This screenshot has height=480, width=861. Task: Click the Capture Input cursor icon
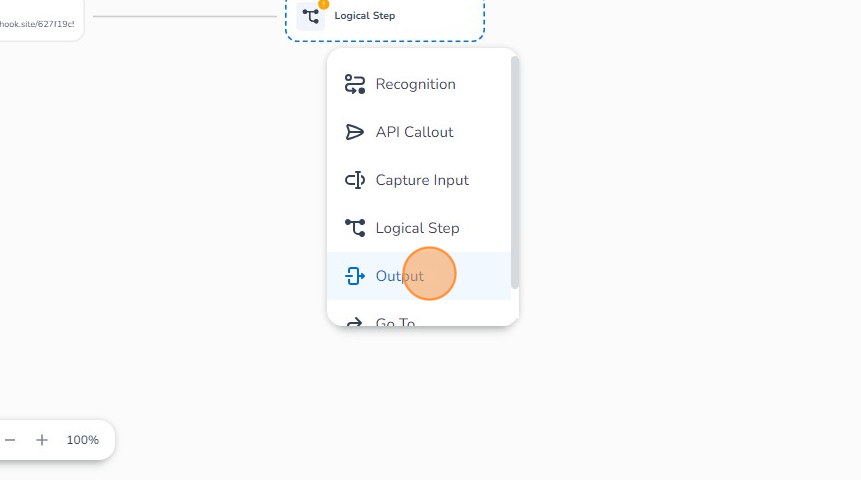pyautogui.click(x=354, y=180)
